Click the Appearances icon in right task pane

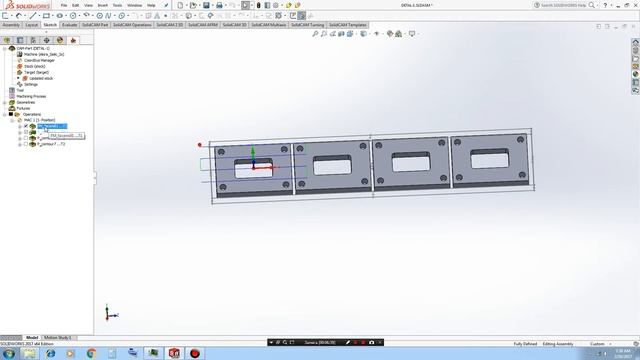pos(636,74)
